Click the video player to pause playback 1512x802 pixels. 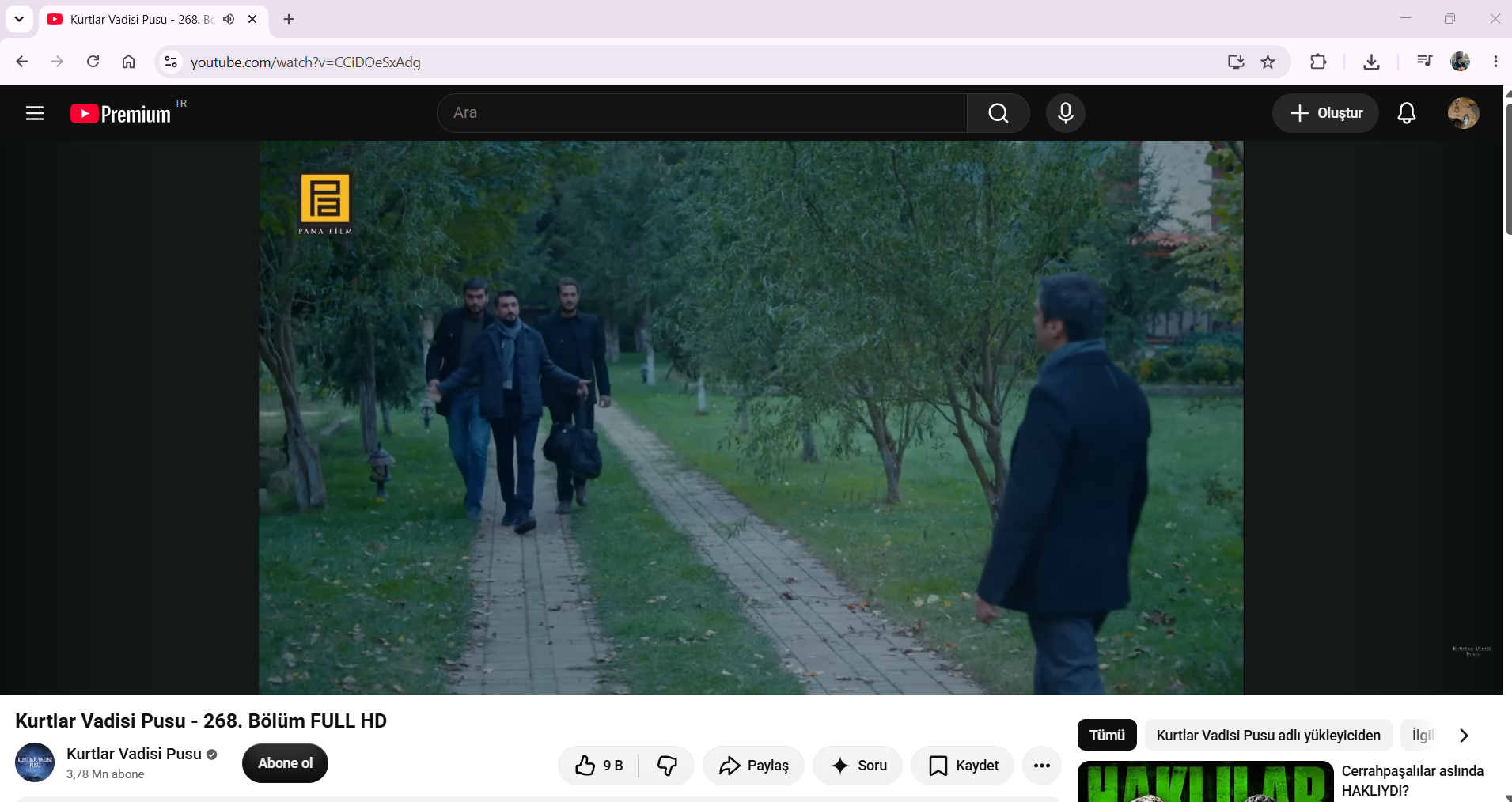751,418
